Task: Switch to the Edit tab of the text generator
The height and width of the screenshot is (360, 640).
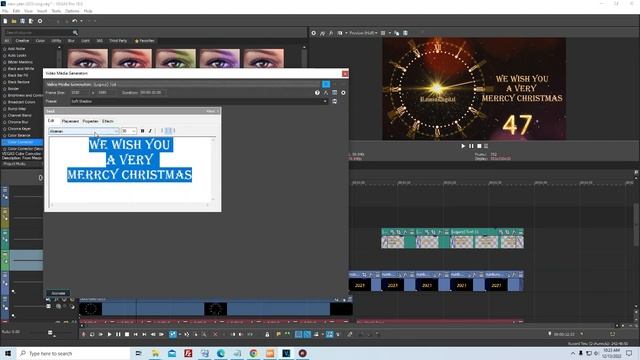Action: [x=51, y=121]
